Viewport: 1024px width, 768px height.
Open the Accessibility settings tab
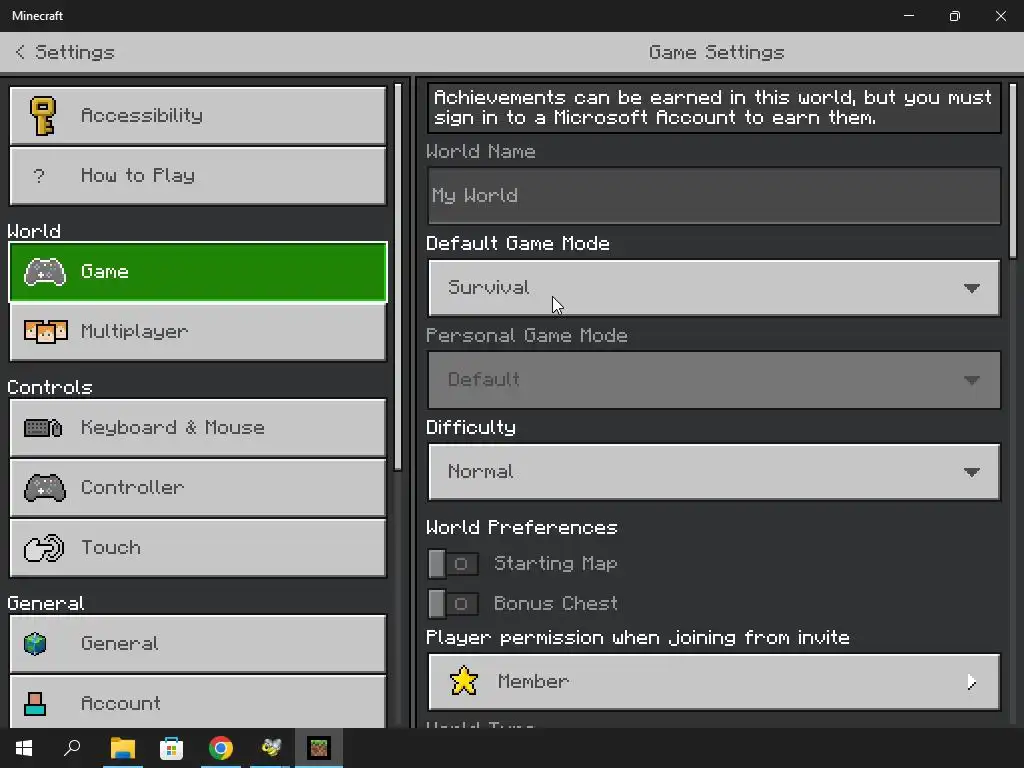tap(198, 116)
